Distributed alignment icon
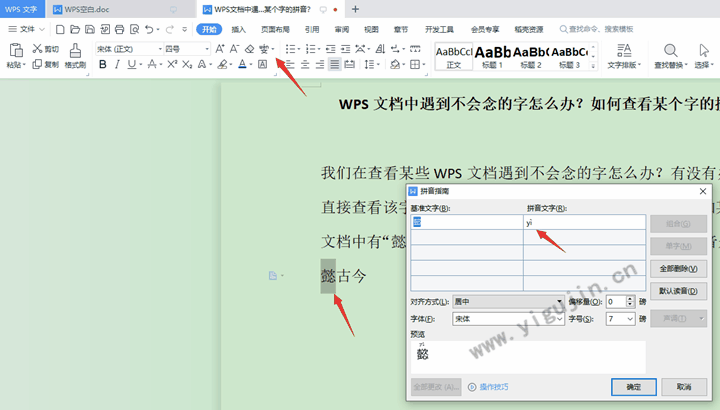Screen dimensions: 720x410 [349, 65]
